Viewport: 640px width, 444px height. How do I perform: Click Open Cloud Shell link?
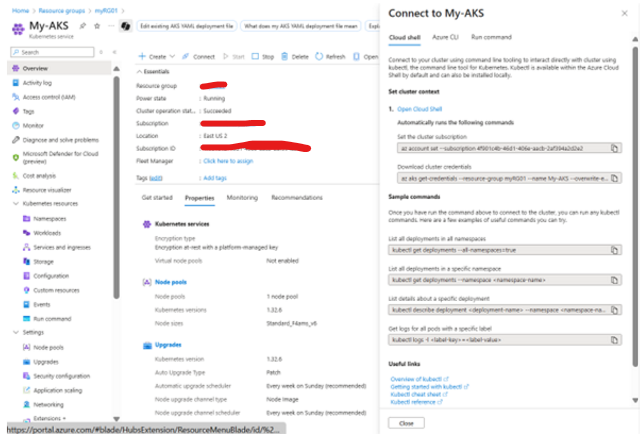(x=420, y=109)
